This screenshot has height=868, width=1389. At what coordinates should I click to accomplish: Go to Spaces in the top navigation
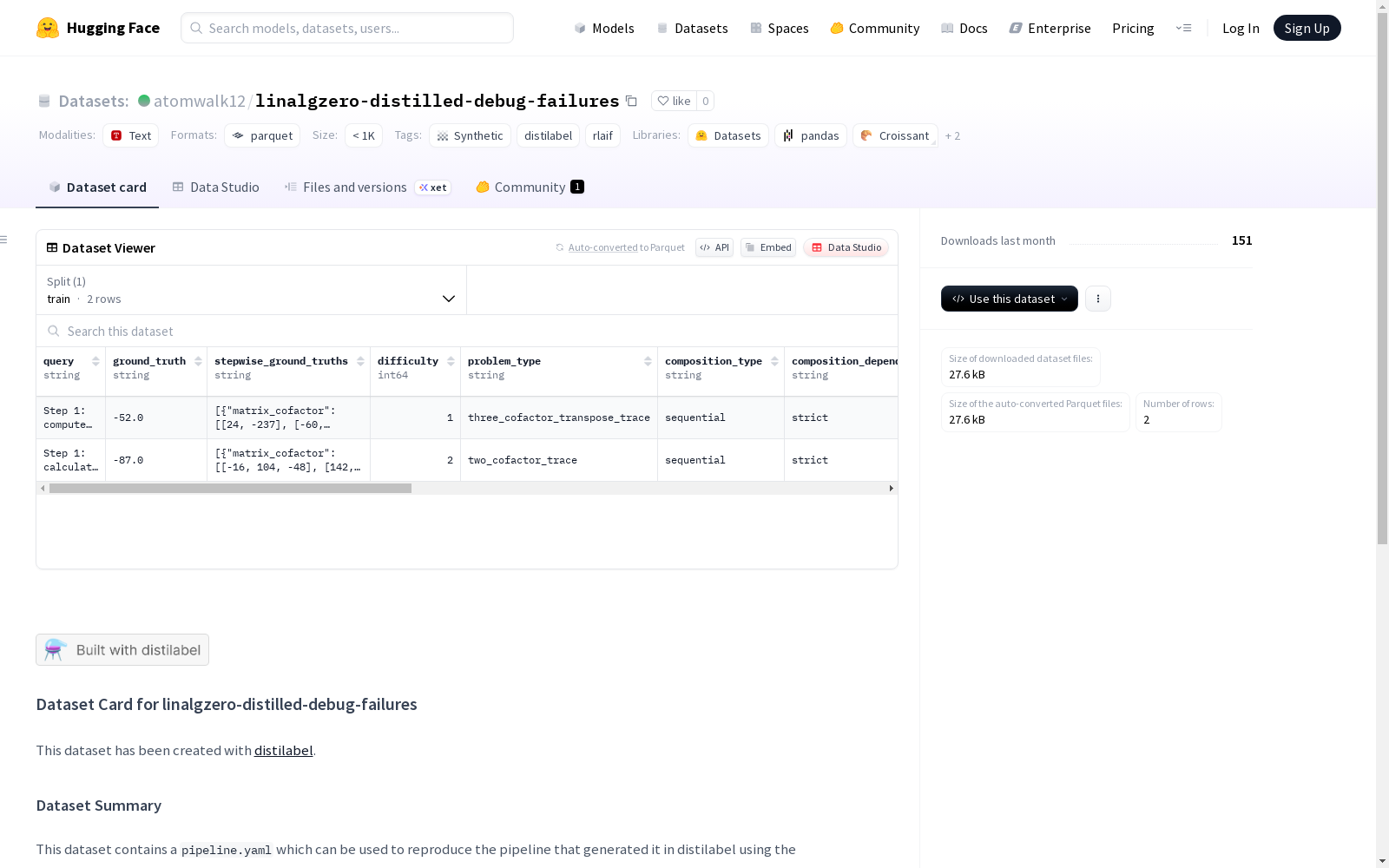tap(779, 28)
